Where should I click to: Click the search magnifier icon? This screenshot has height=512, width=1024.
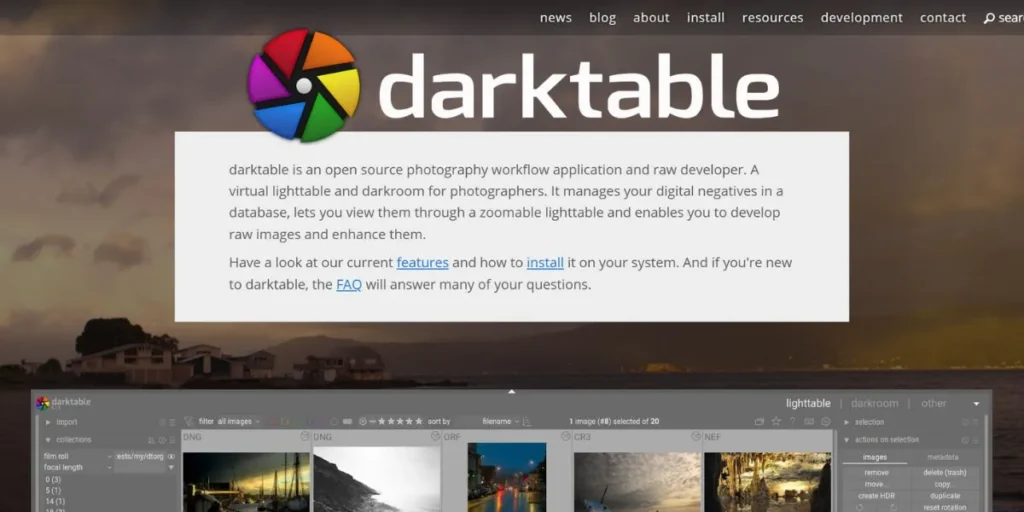[989, 18]
